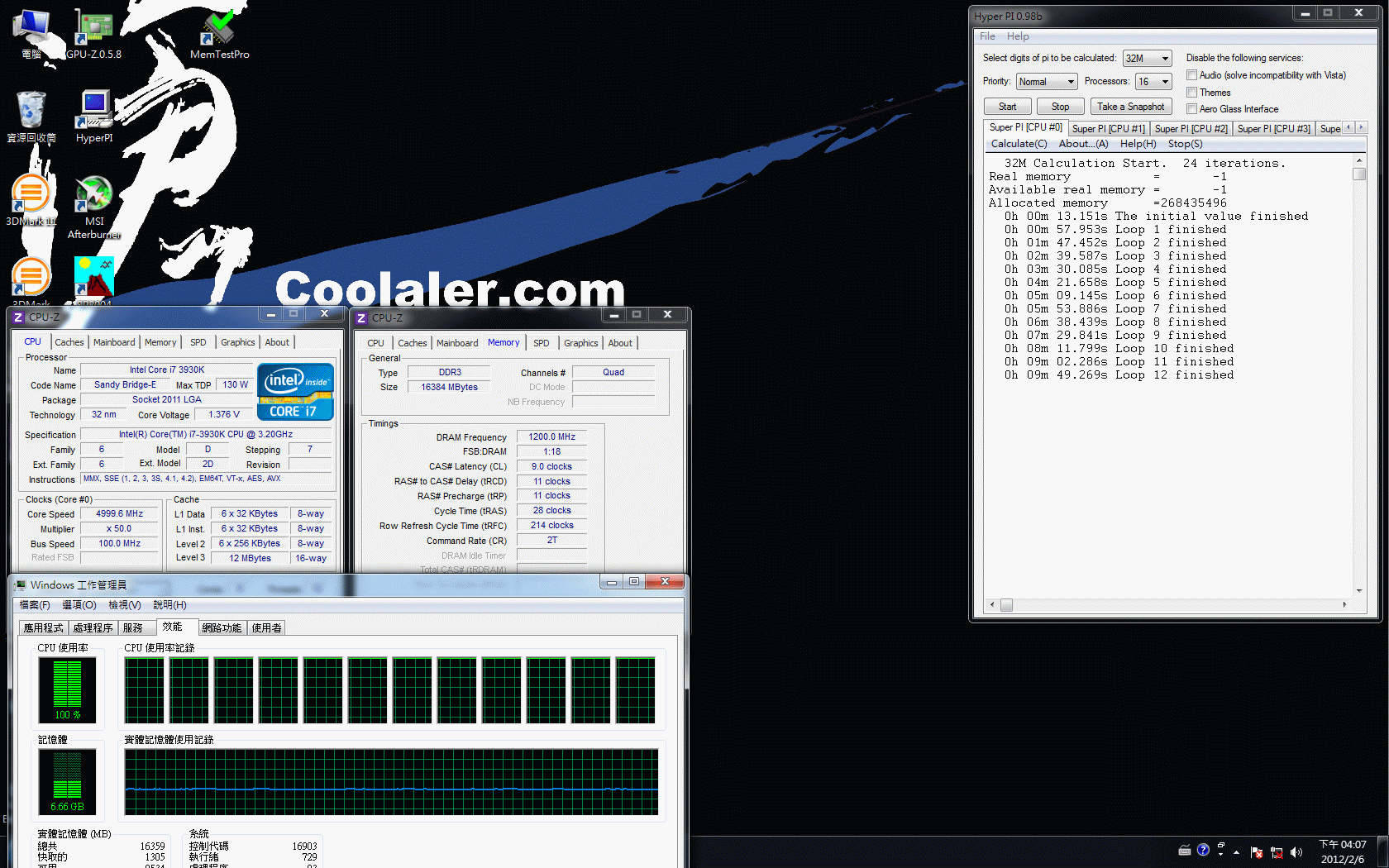Screen dimensions: 1389x868
Task: Open the MemTestPro desktop icon
Action: click(219, 34)
